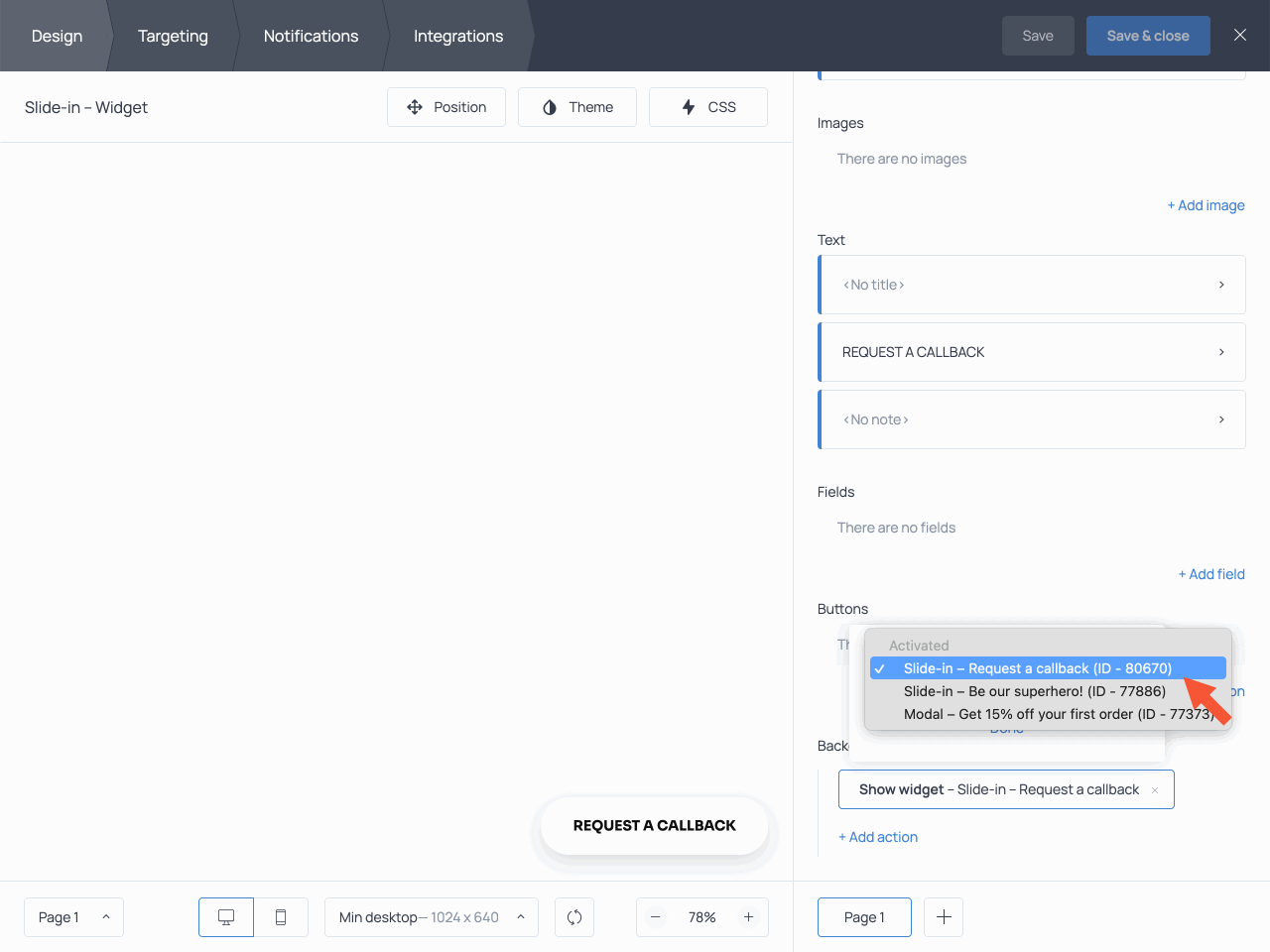Click the Save & close button
The image size is (1270, 952).
(x=1148, y=35)
